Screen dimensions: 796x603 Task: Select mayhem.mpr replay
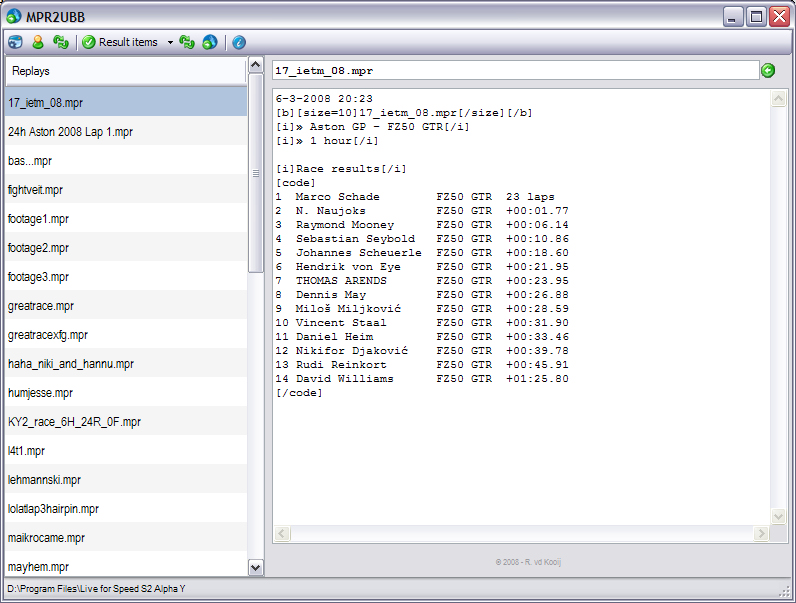(126, 564)
